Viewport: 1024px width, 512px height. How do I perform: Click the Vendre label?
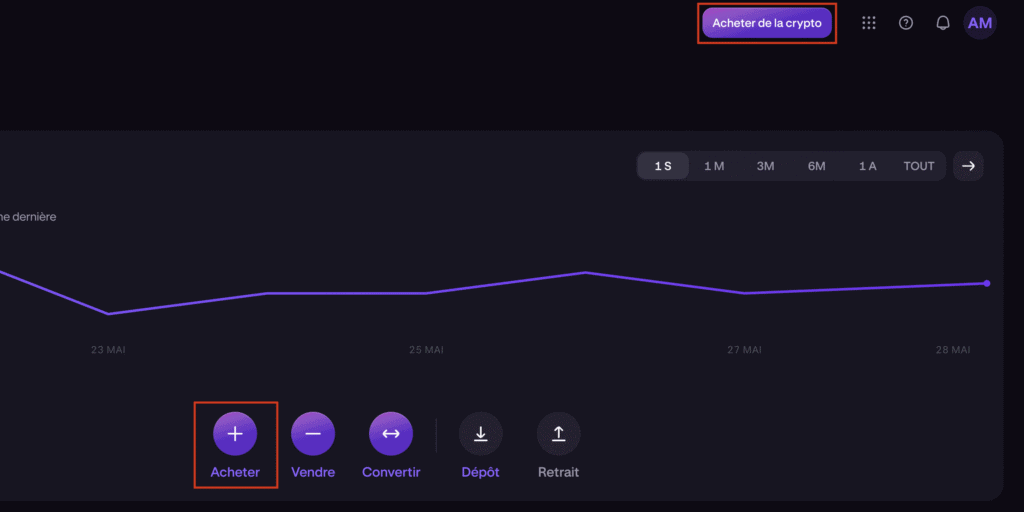pos(313,472)
